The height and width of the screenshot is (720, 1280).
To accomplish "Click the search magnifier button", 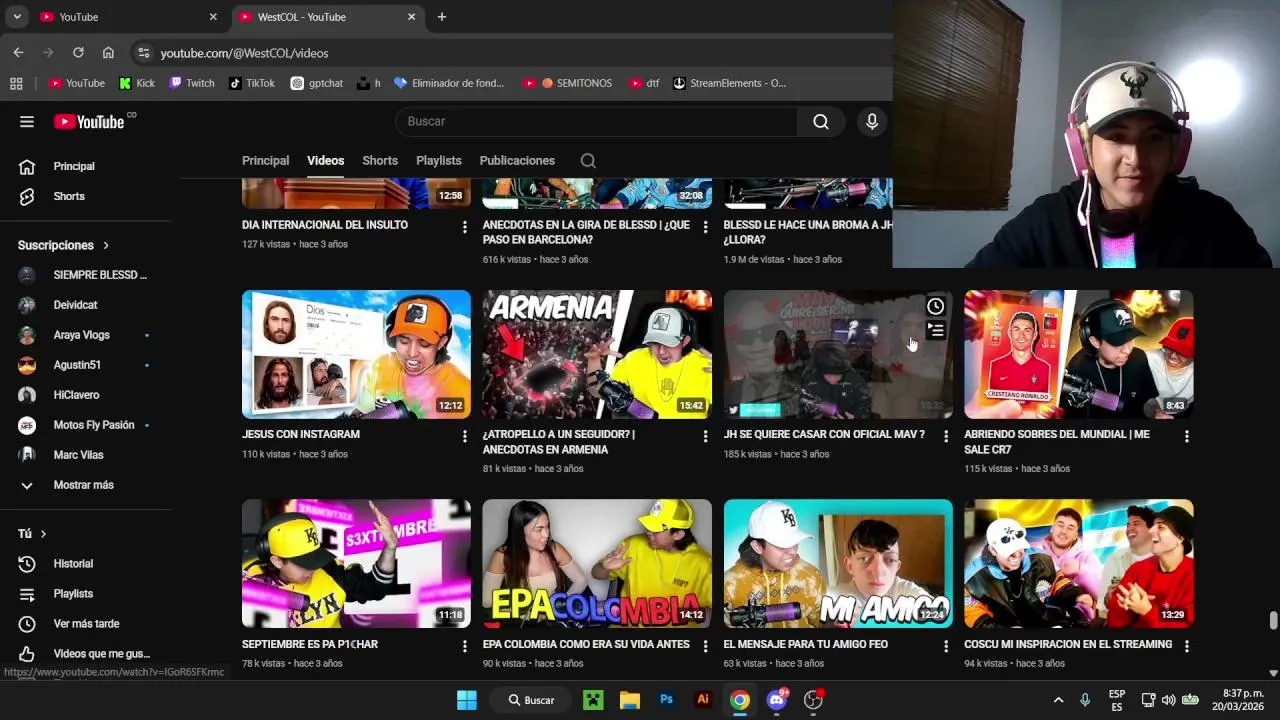I will (821, 122).
